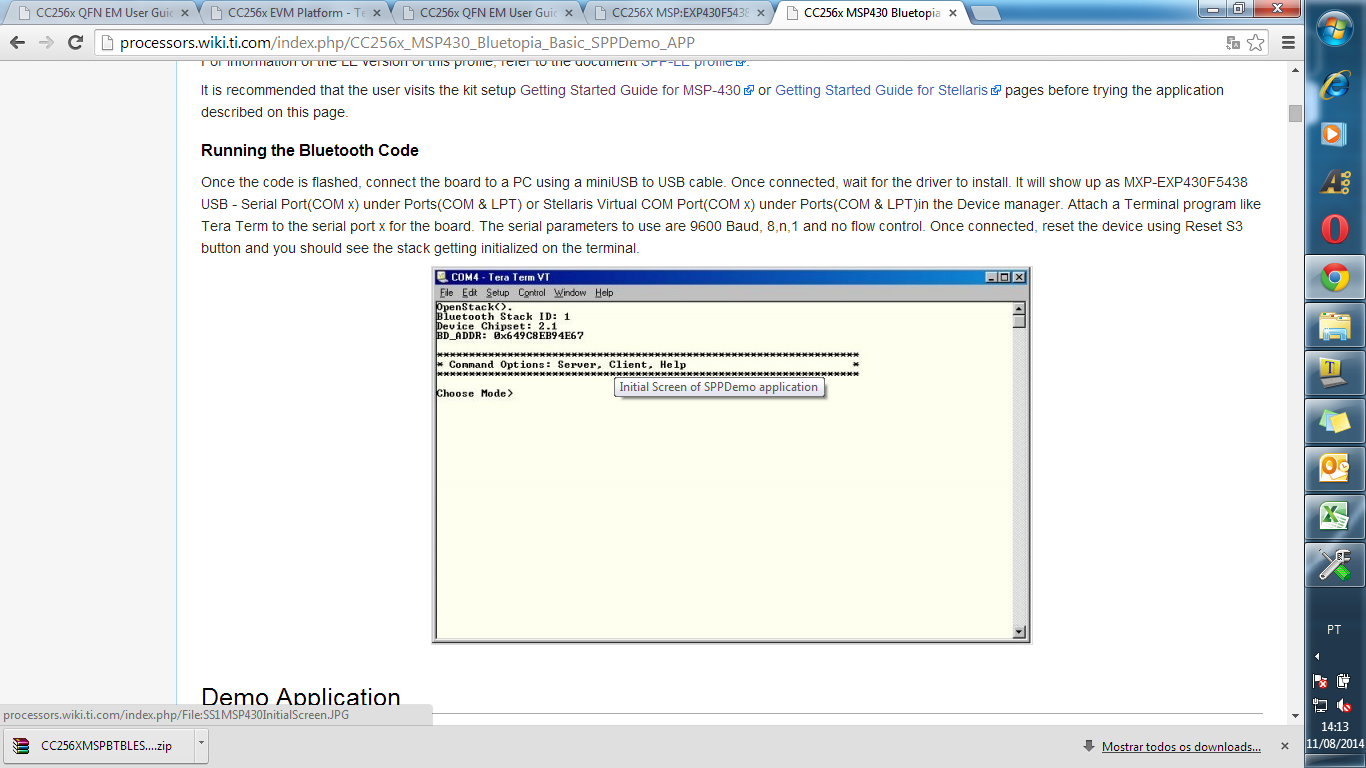This screenshot has height=768, width=1366.
Task: Launch Internet Explorer from the taskbar
Action: (1335, 86)
